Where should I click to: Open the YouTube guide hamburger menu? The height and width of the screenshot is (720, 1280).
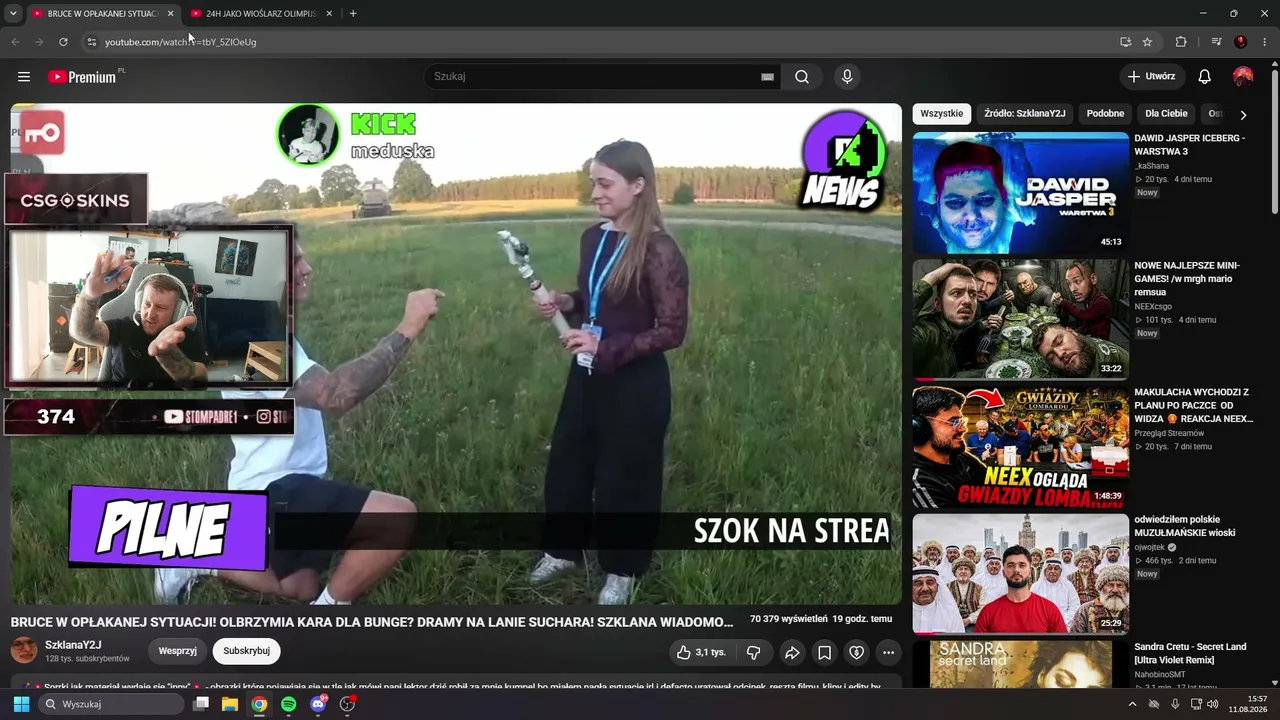(x=24, y=77)
